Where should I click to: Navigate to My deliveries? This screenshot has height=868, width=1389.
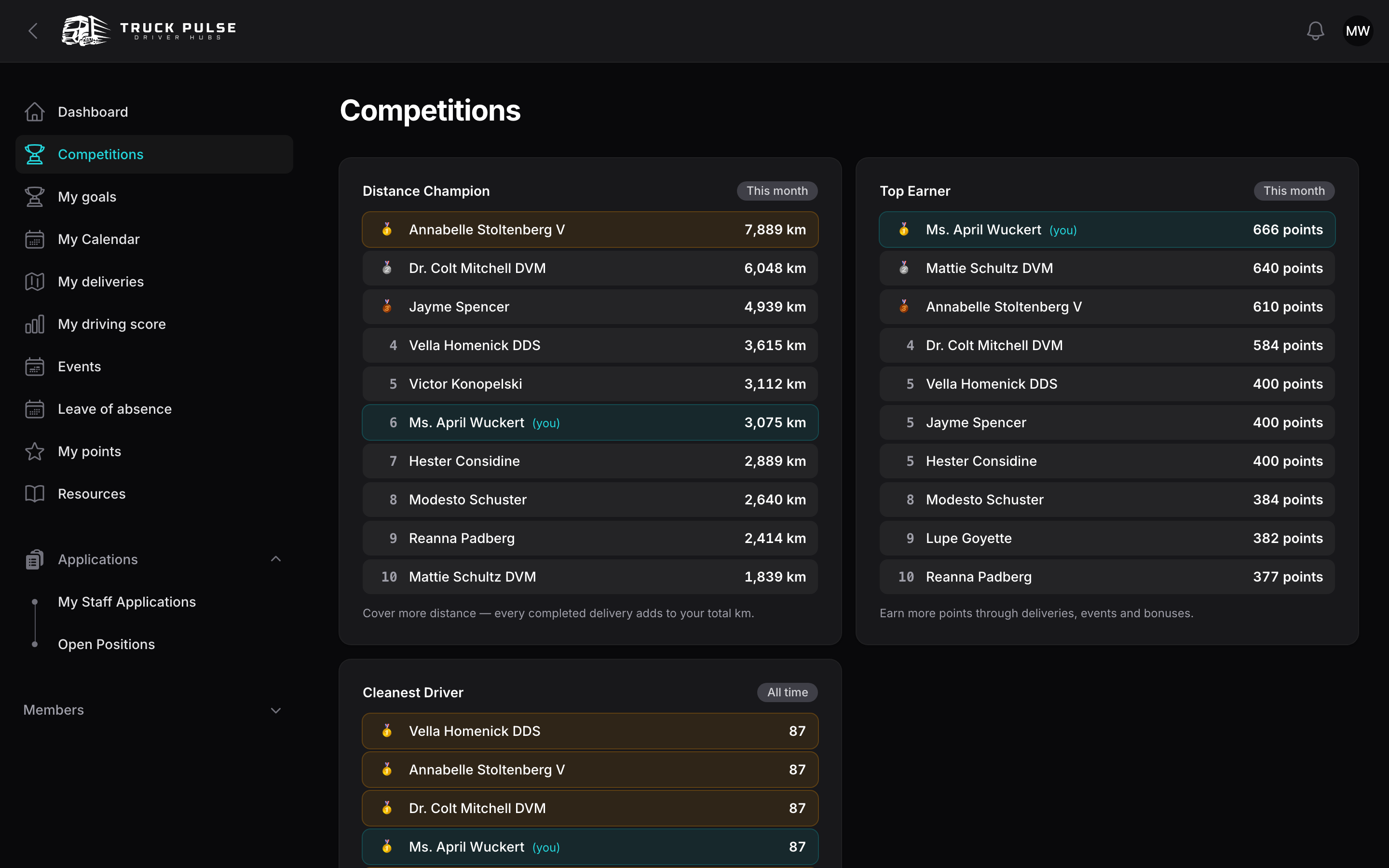coord(154,282)
